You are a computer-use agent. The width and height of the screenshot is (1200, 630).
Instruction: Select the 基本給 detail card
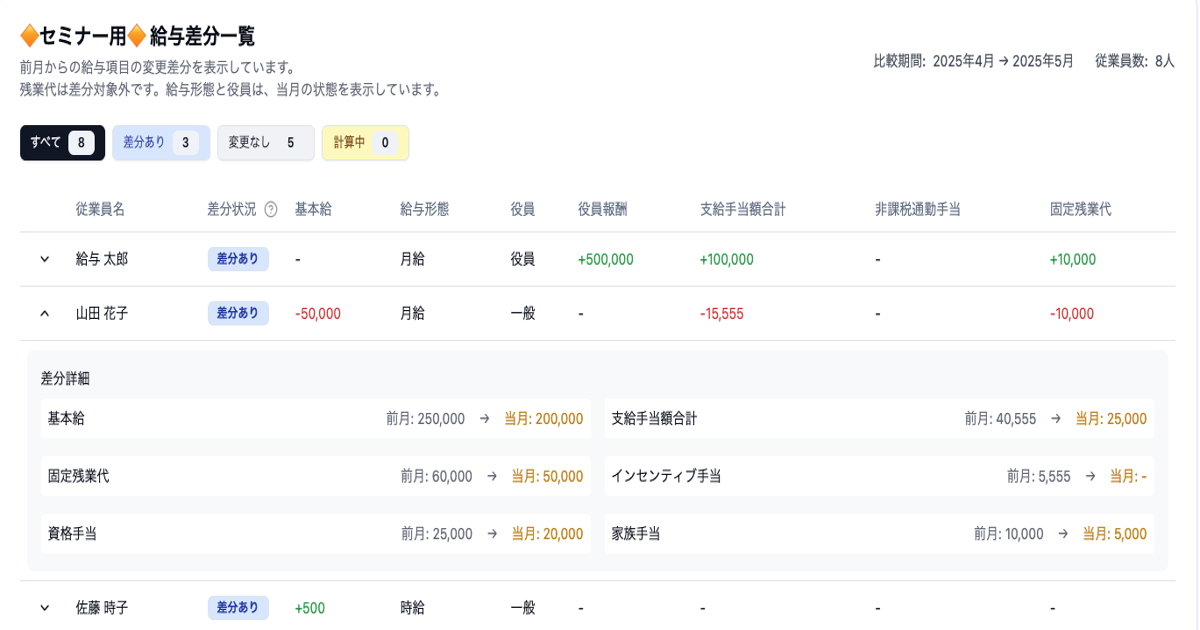315,419
